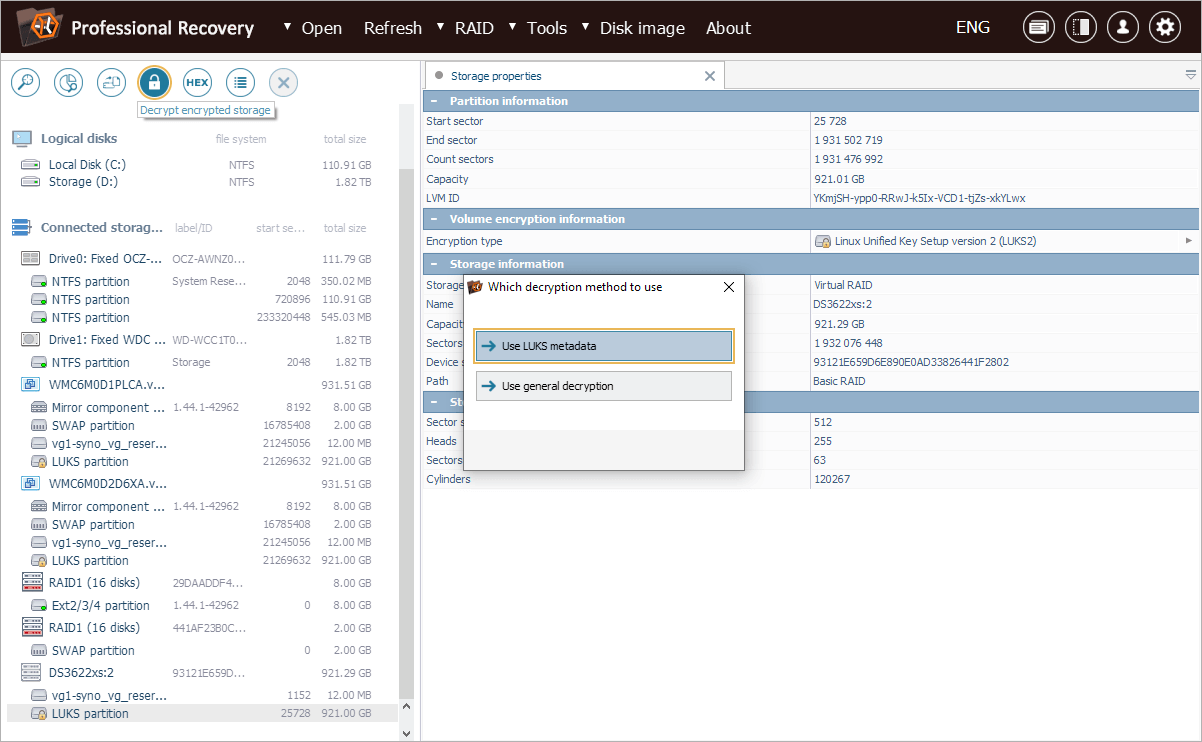Open the user account icon

[x=1123, y=28]
